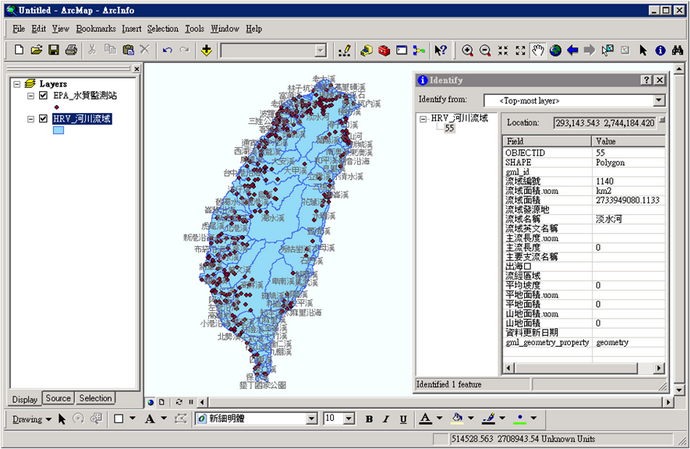Click the Save document icon
690x449 pixels.
pos(54,50)
